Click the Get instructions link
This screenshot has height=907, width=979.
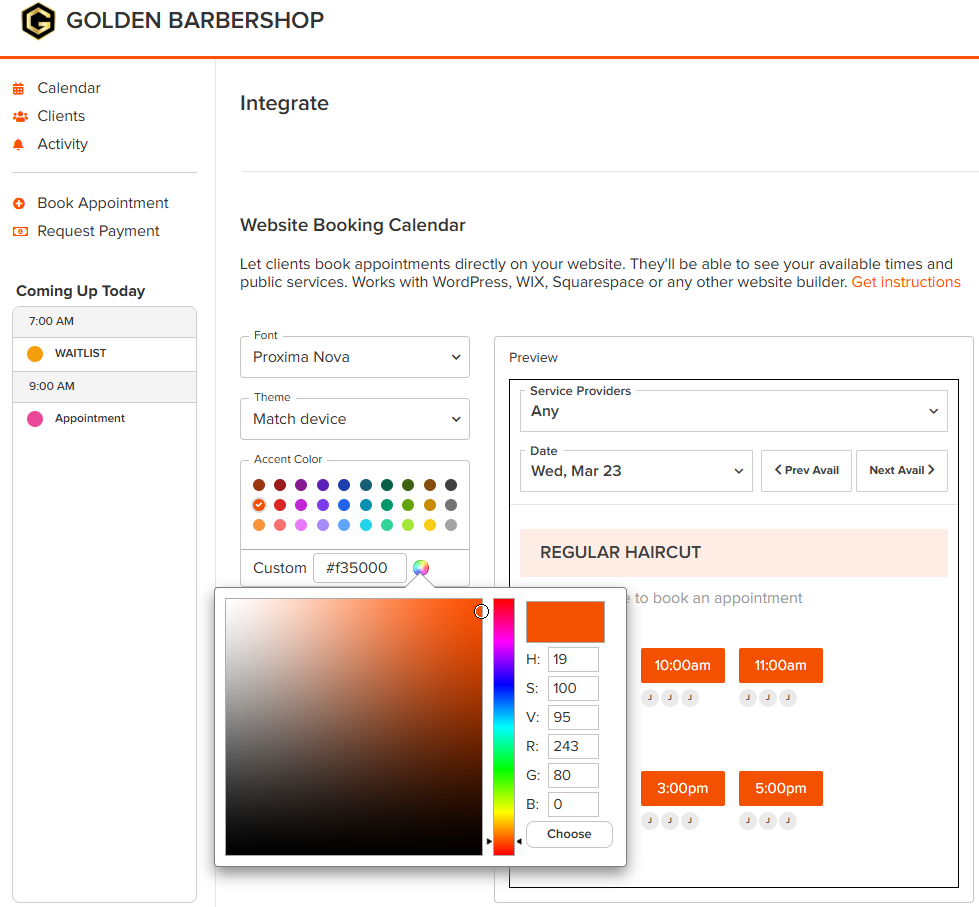tap(906, 282)
